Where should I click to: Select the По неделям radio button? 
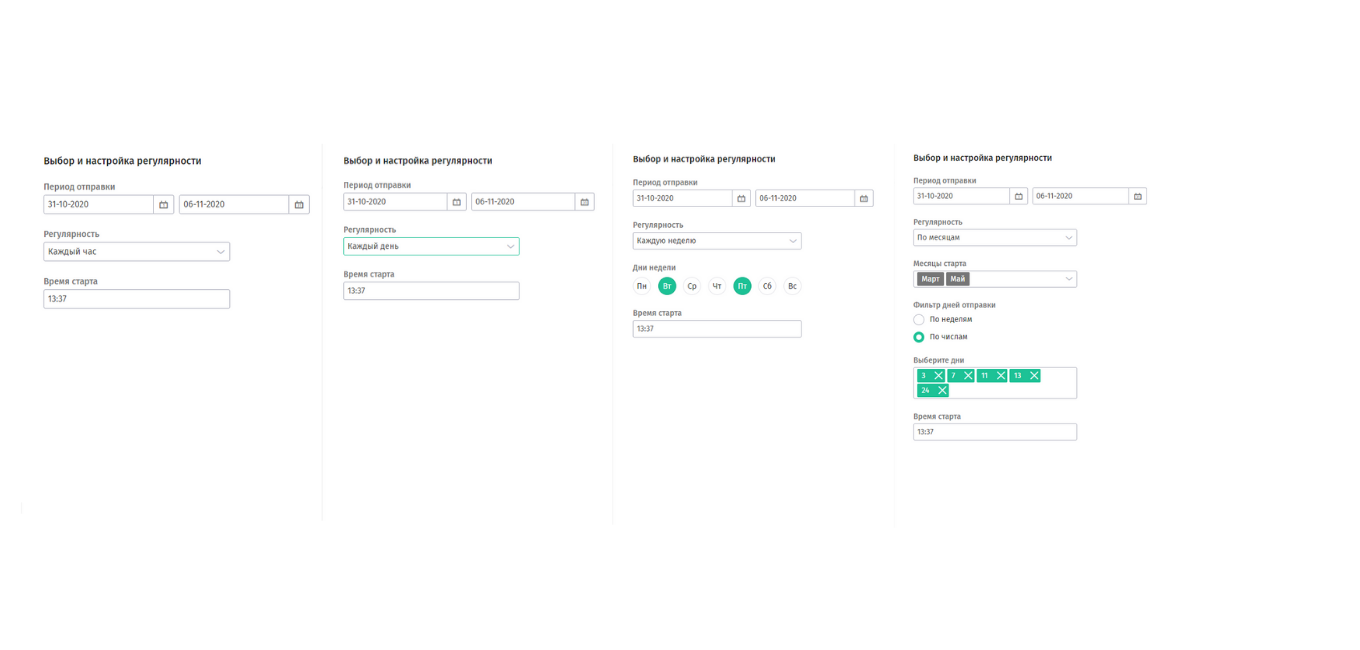[x=919, y=319]
